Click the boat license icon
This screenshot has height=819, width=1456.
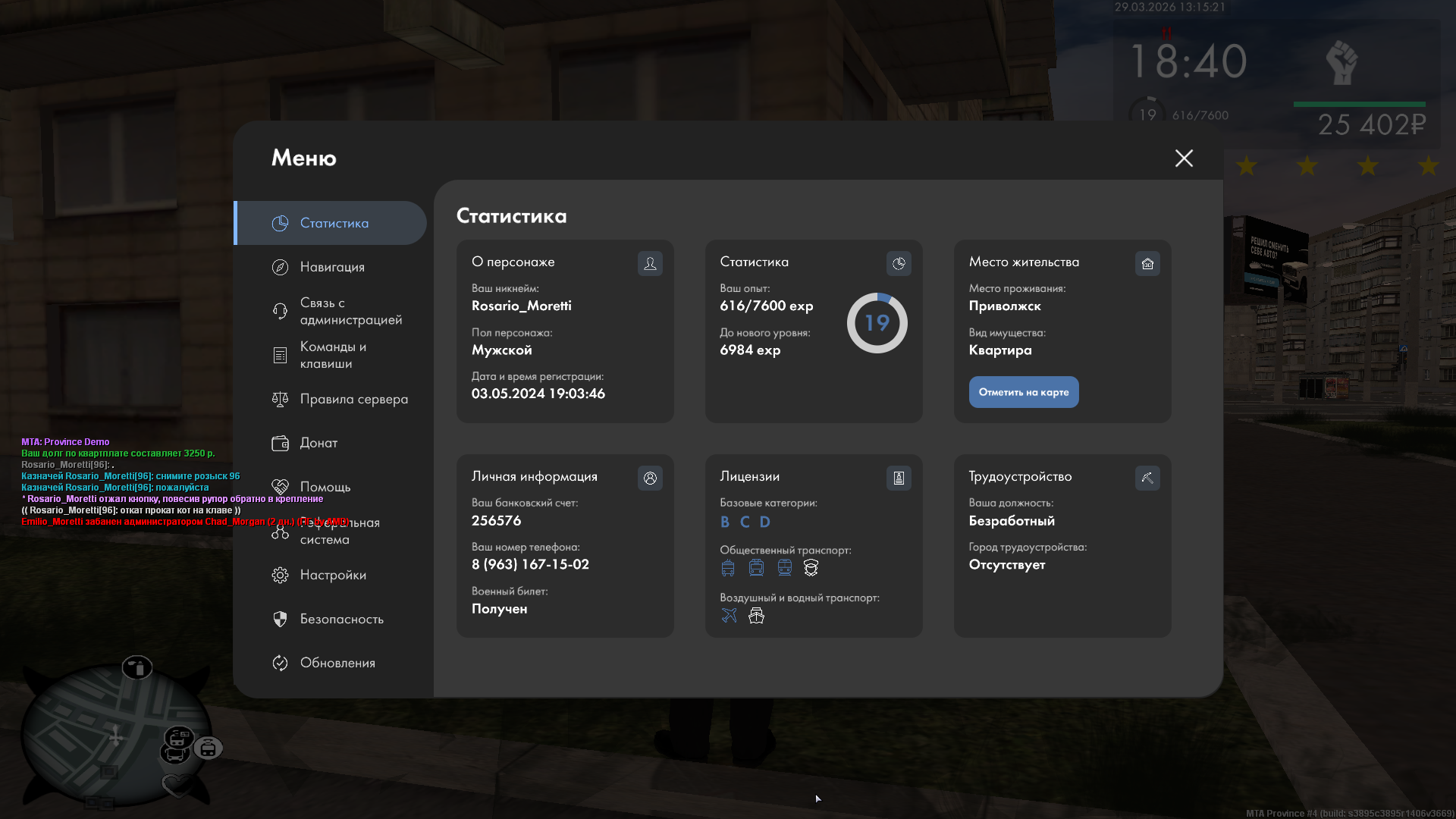tap(756, 615)
